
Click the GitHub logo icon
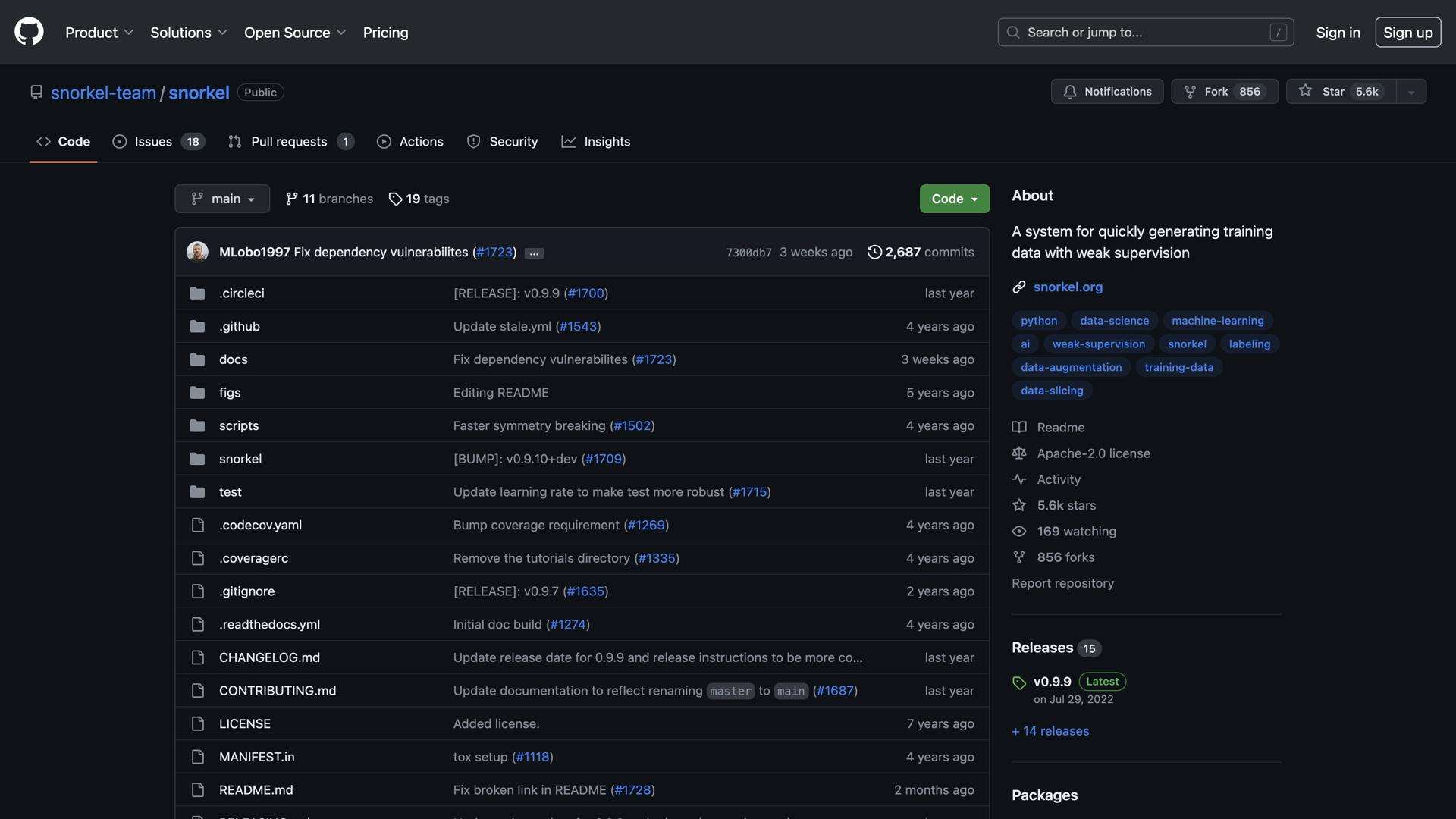tap(29, 32)
